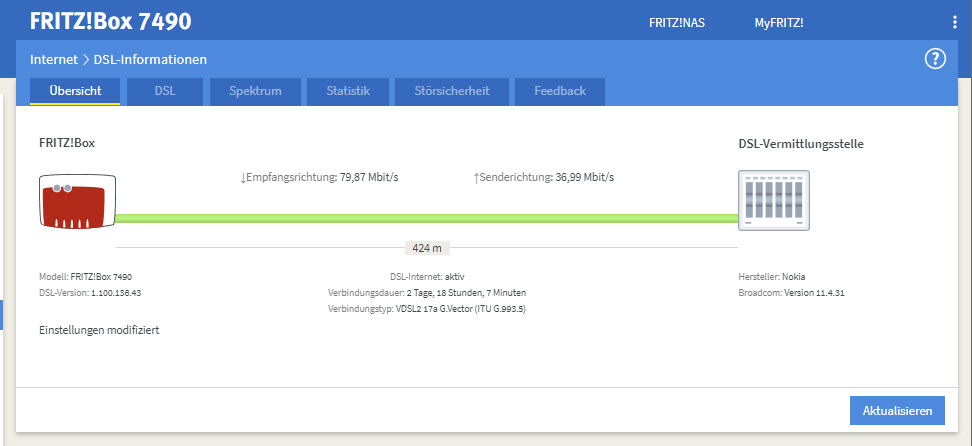Open the DSL tab
The width and height of the screenshot is (972, 446).
tap(165, 91)
